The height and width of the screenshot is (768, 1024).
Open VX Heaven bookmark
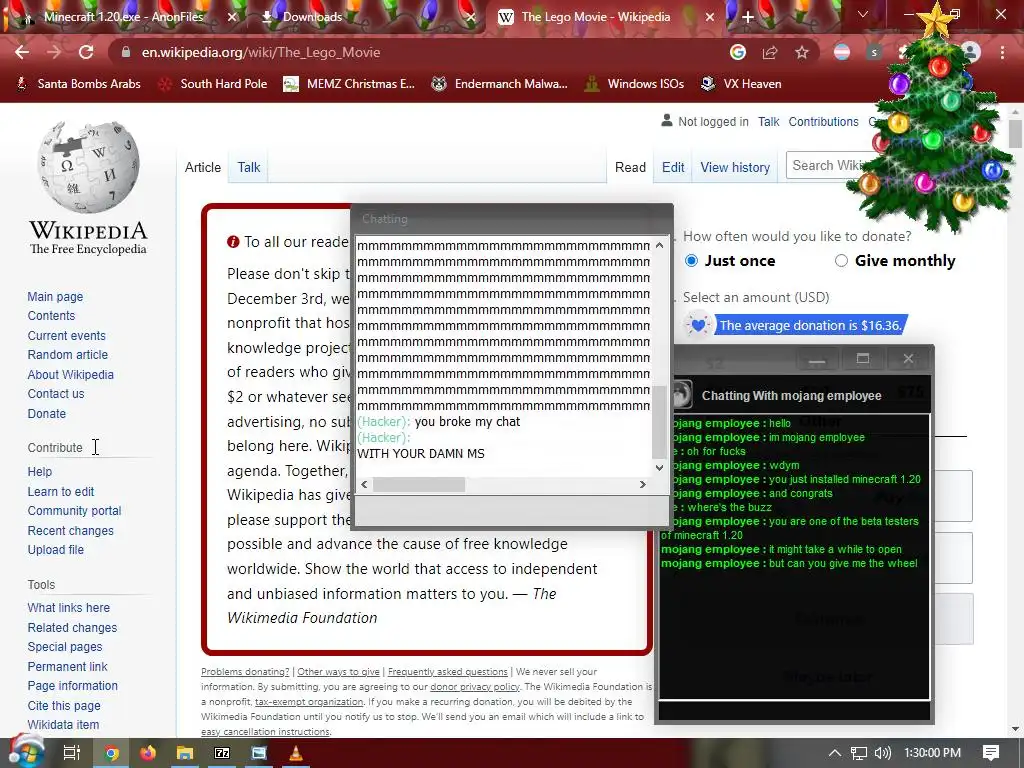741,84
